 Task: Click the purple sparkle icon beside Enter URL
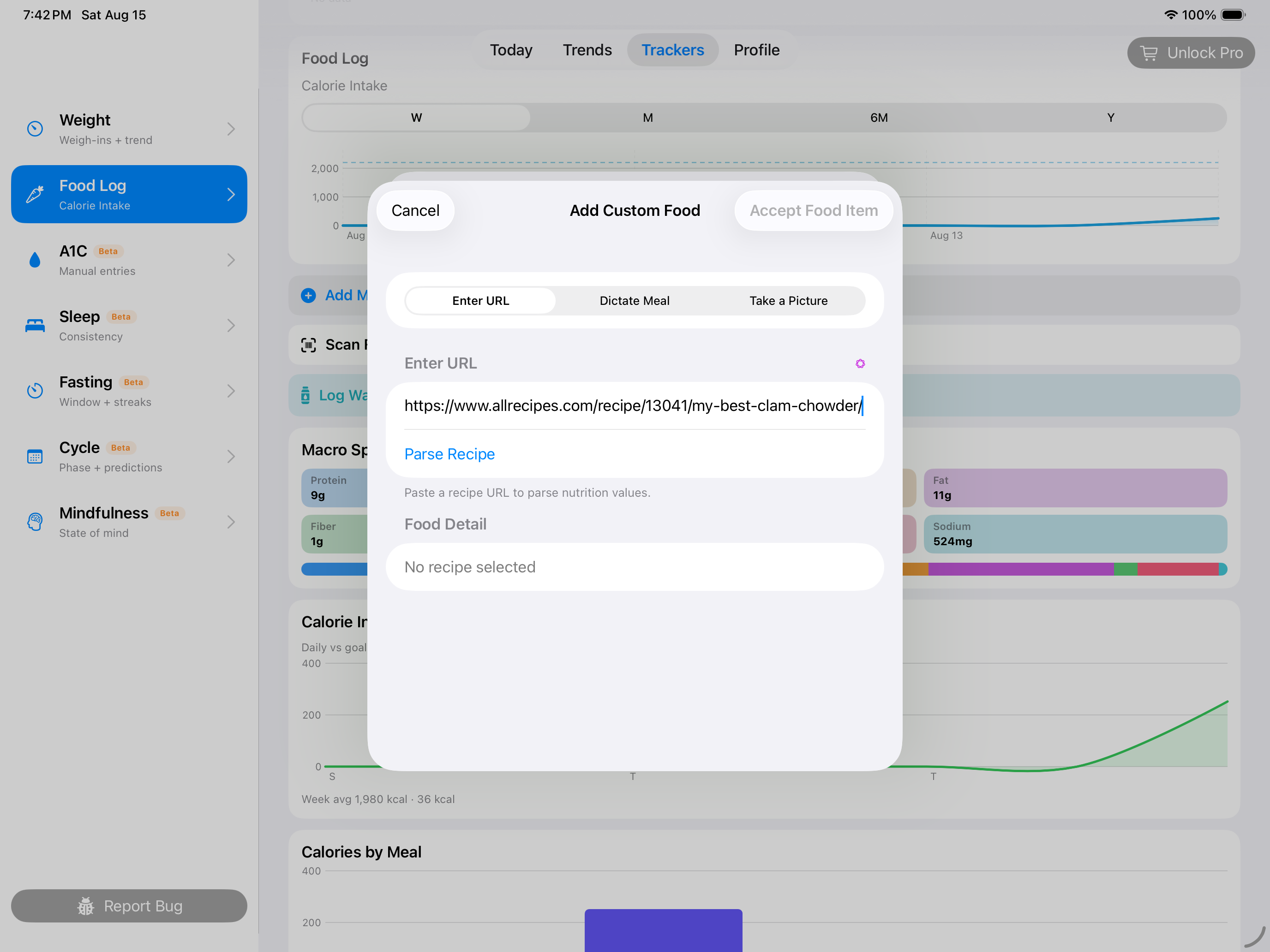(860, 364)
